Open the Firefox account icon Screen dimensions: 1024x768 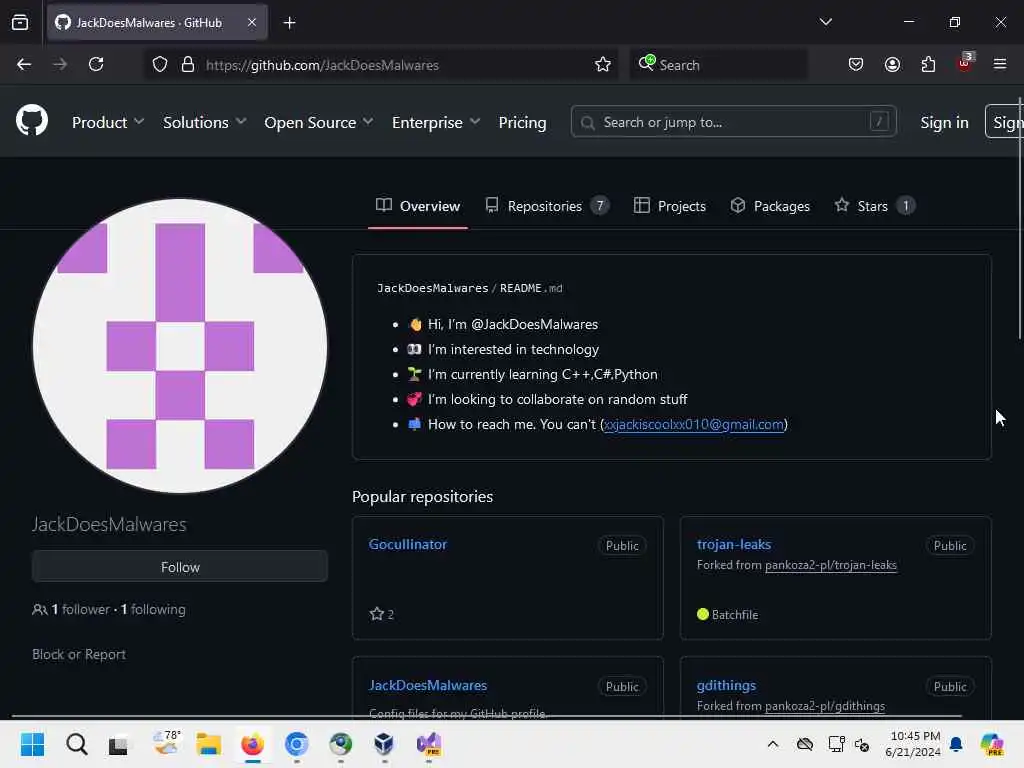(892, 64)
